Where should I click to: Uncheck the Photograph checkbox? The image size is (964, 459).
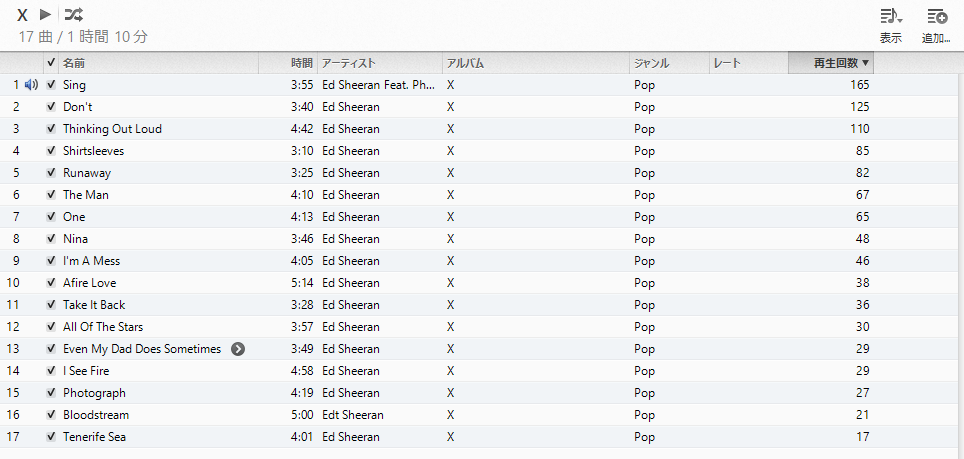coord(51,393)
